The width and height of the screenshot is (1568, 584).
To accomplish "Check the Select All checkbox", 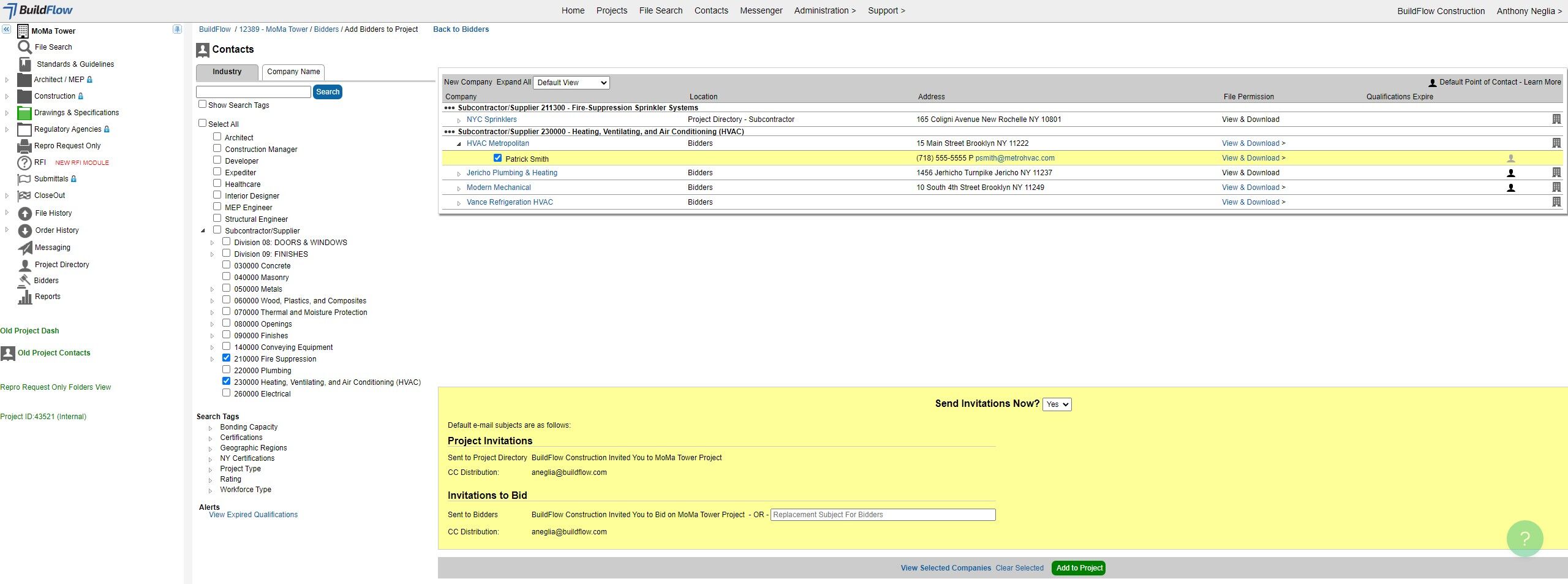I will click(202, 123).
